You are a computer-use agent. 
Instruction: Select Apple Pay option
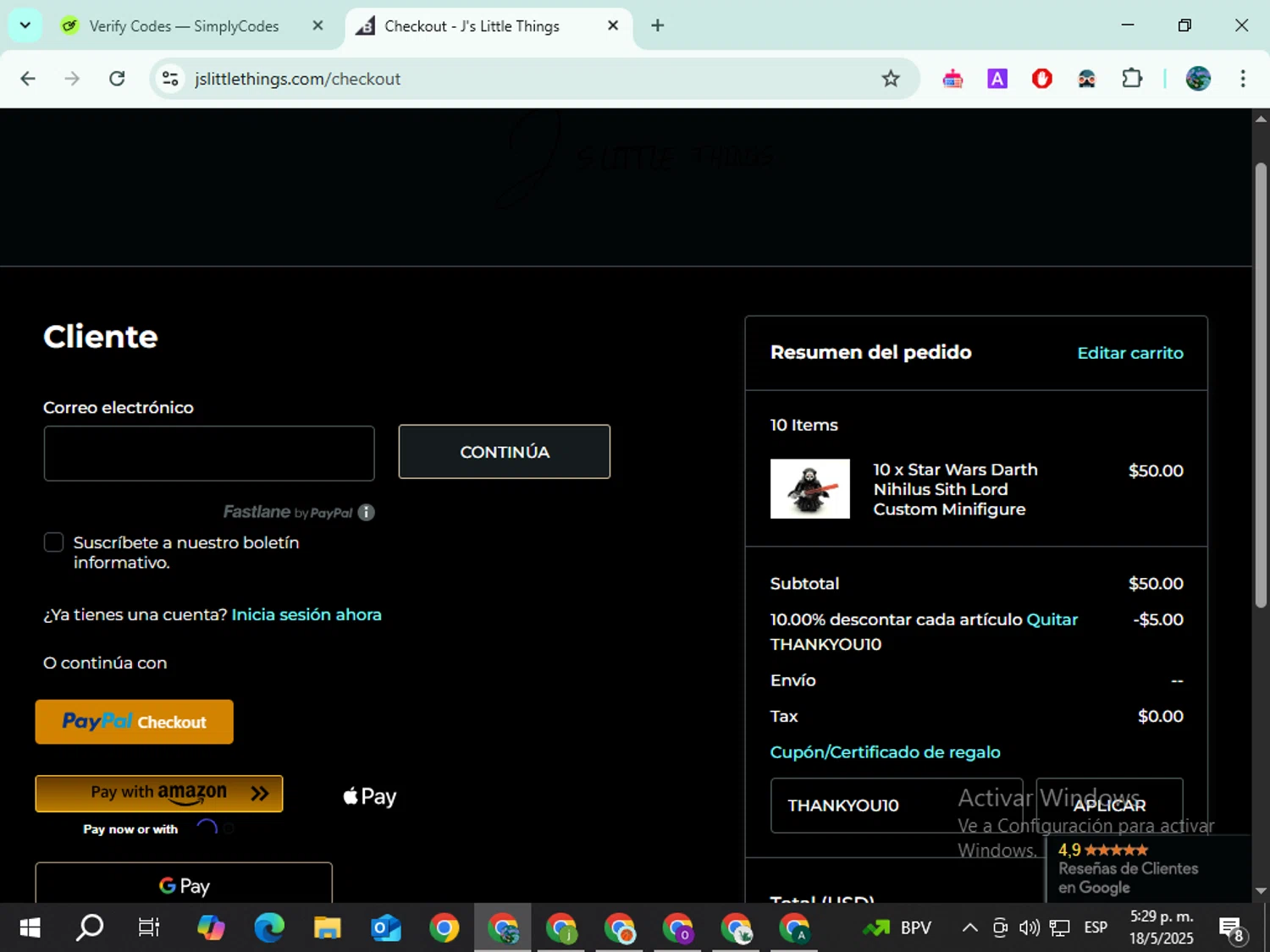pos(370,796)
